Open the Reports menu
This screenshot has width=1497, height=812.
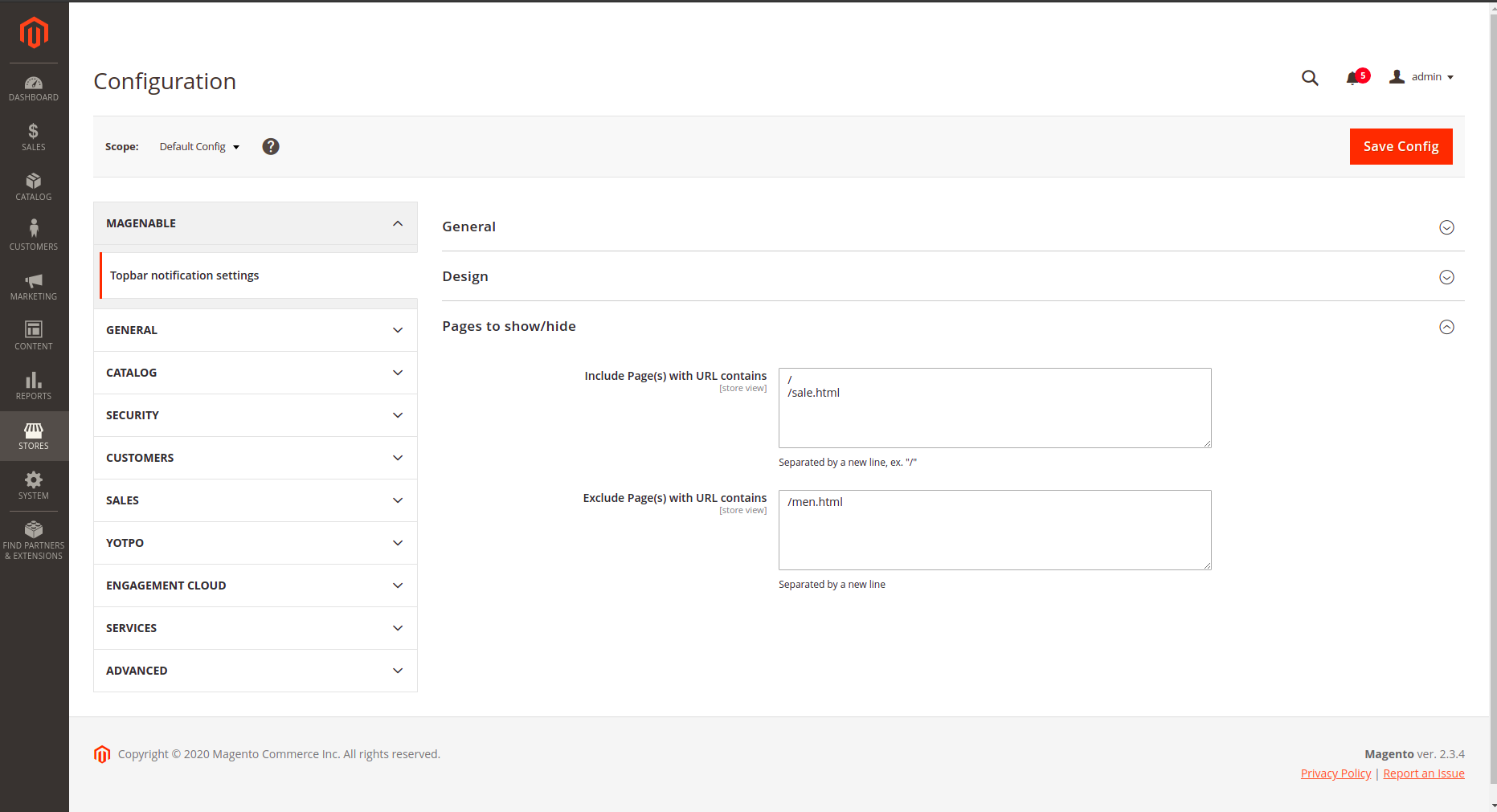(x=34, y=386)
